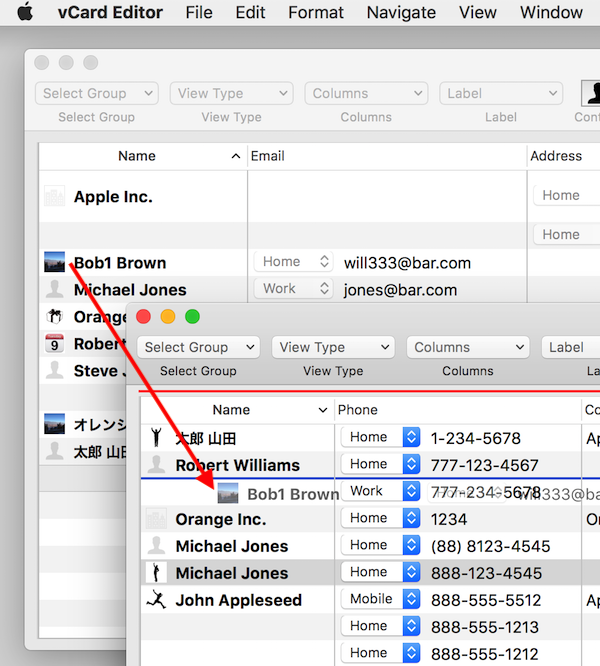
Task: Edit the will333@bar.com email field
Action: click(407, 263)
